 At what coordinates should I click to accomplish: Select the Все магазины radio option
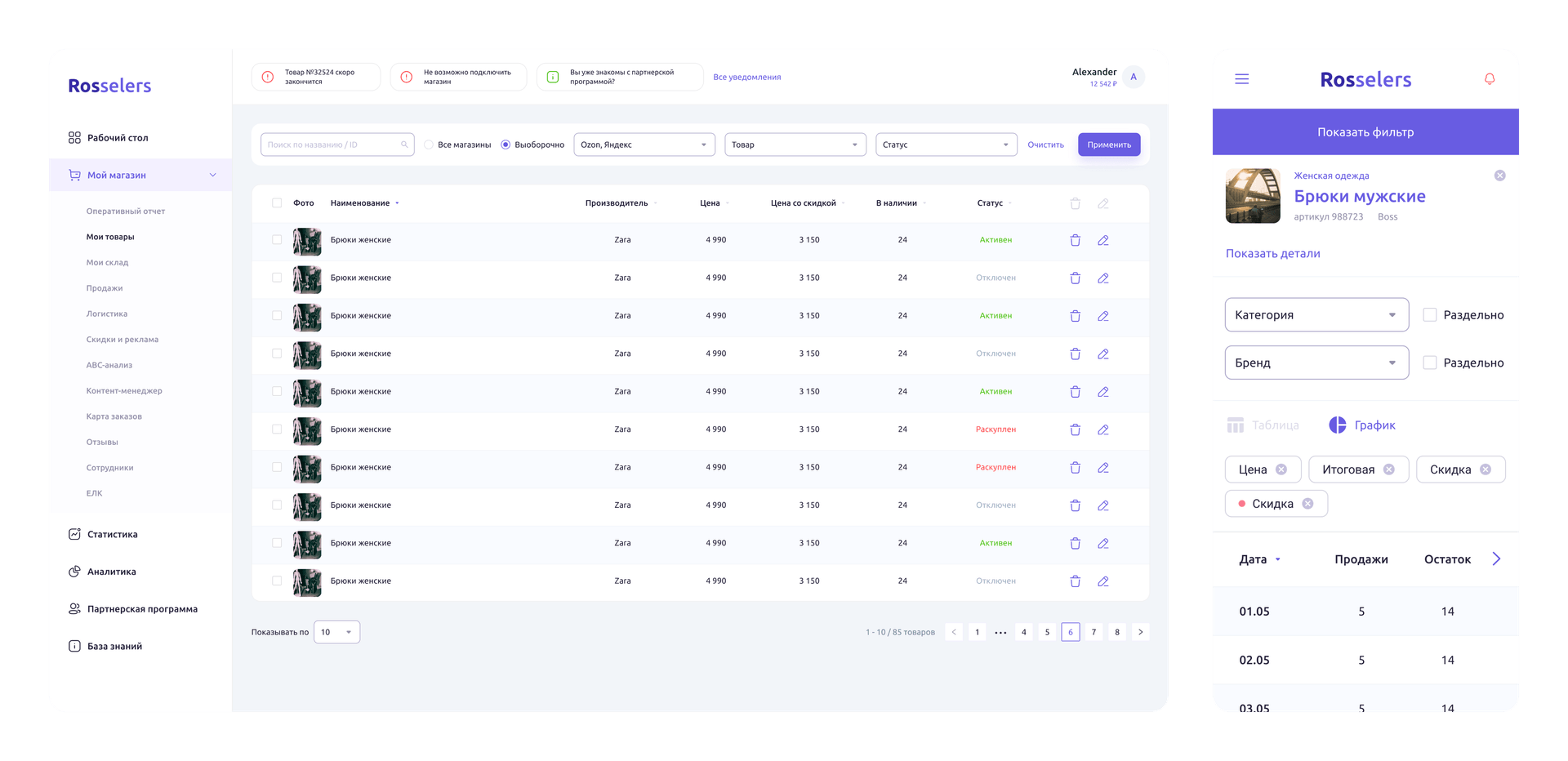tap(429, 145)
